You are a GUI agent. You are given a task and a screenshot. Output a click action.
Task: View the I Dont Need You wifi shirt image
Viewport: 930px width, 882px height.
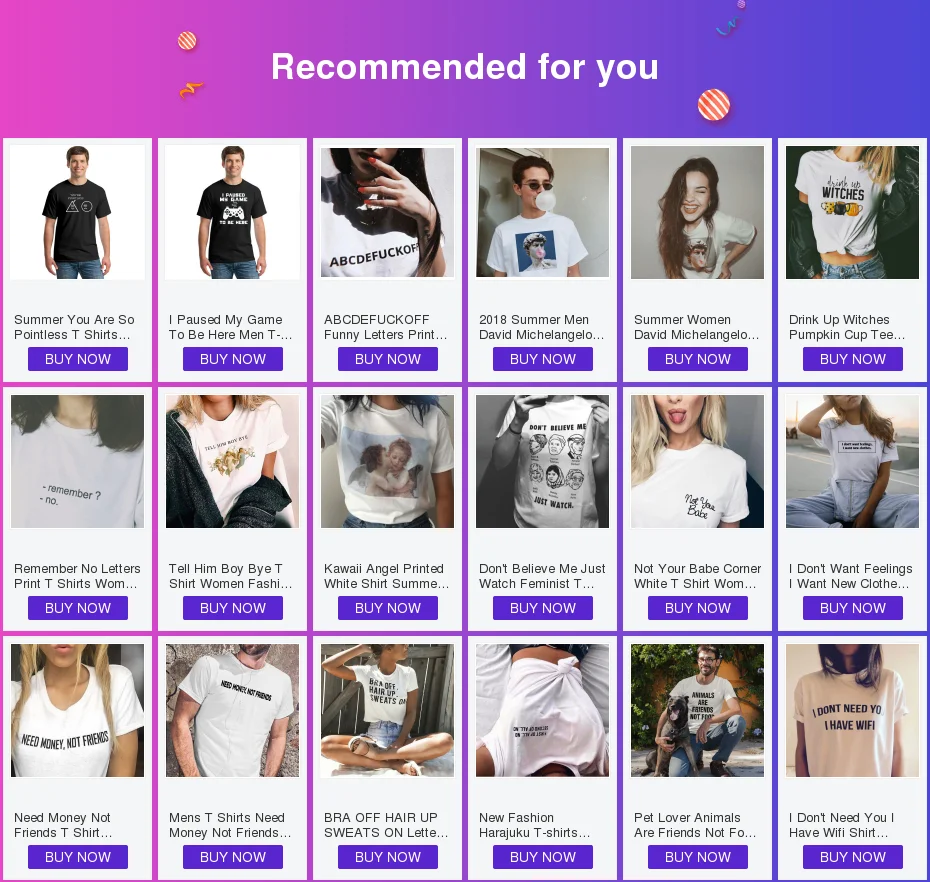(852, 711)
